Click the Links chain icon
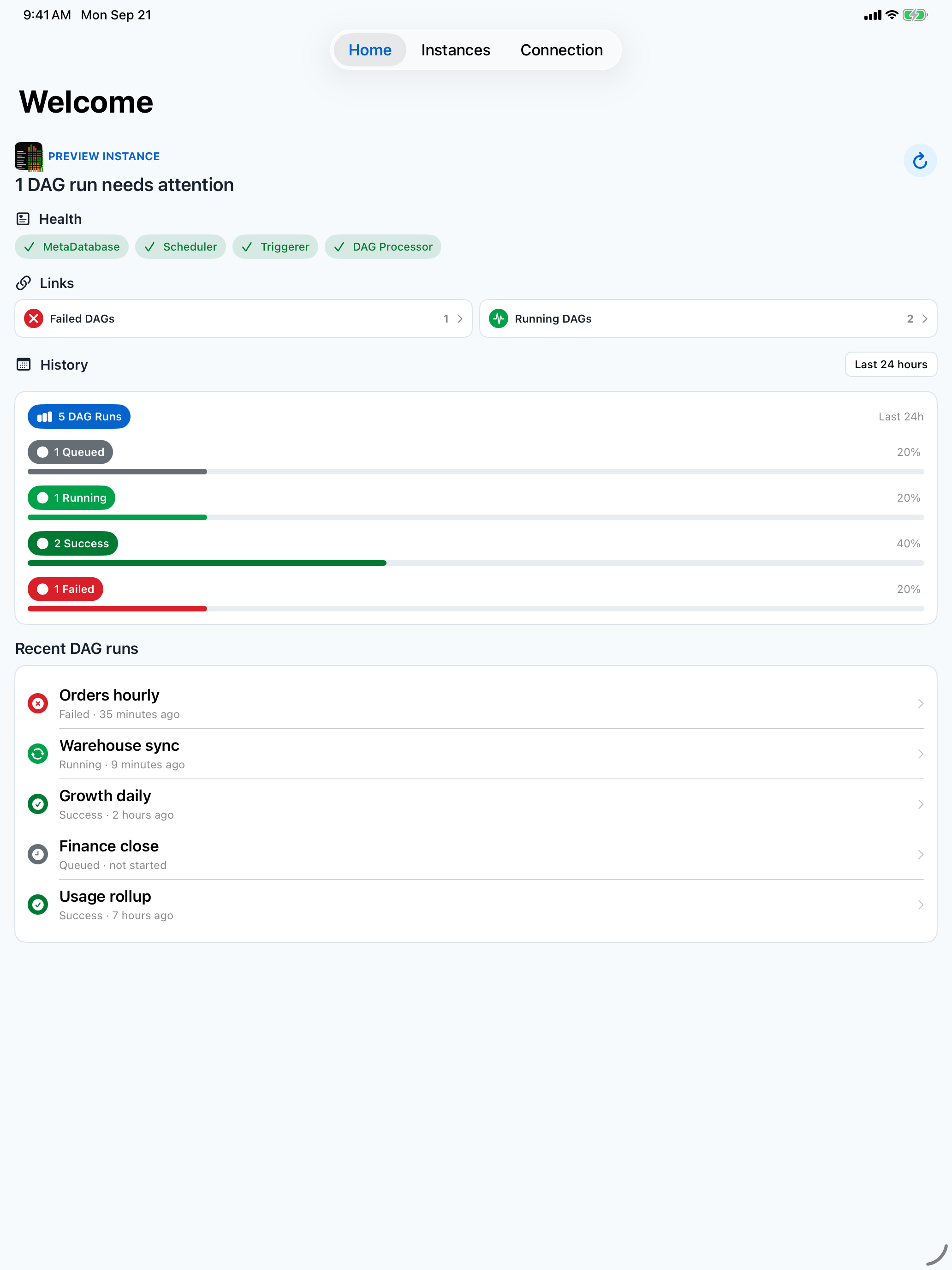 click(24, 283)
